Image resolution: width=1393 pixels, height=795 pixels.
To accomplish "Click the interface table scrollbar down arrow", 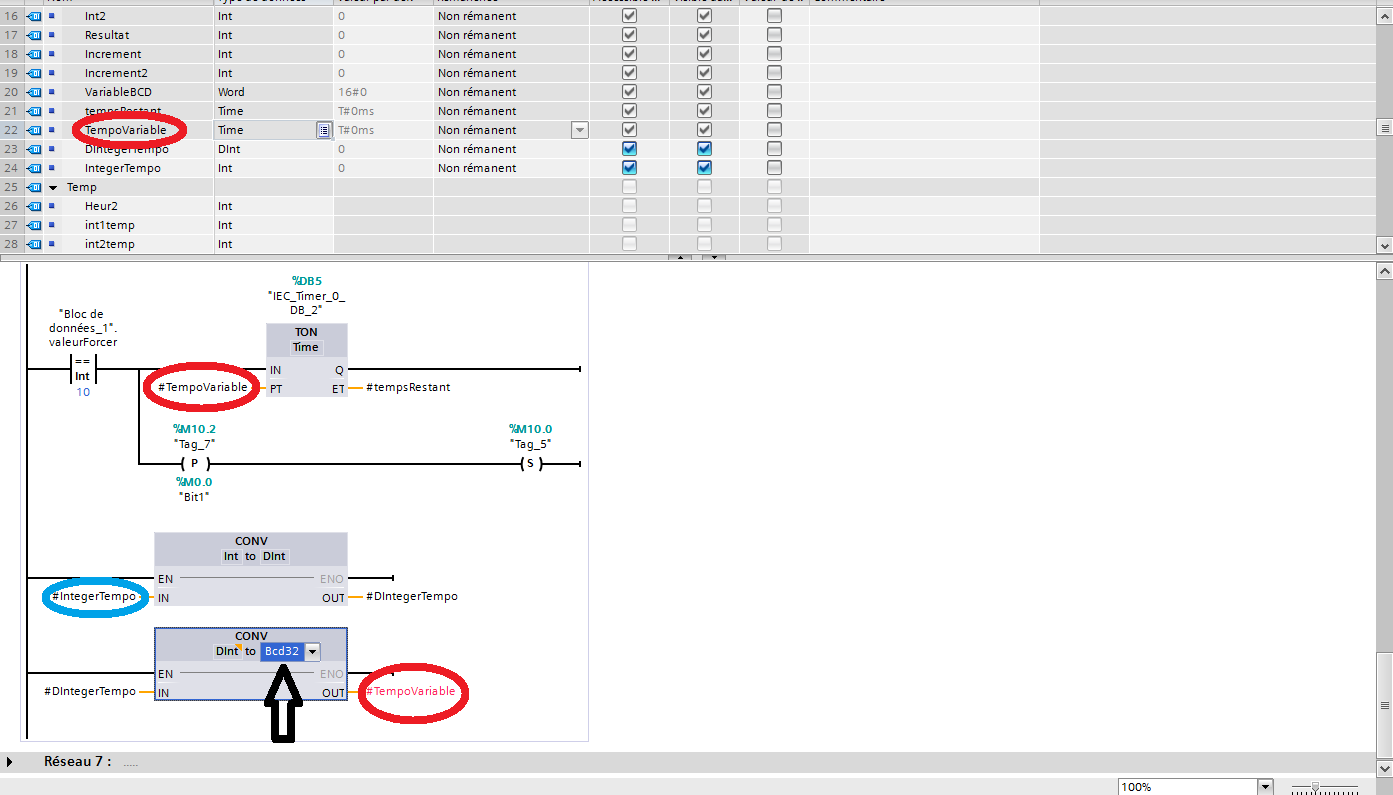I will pos(1384,245).
